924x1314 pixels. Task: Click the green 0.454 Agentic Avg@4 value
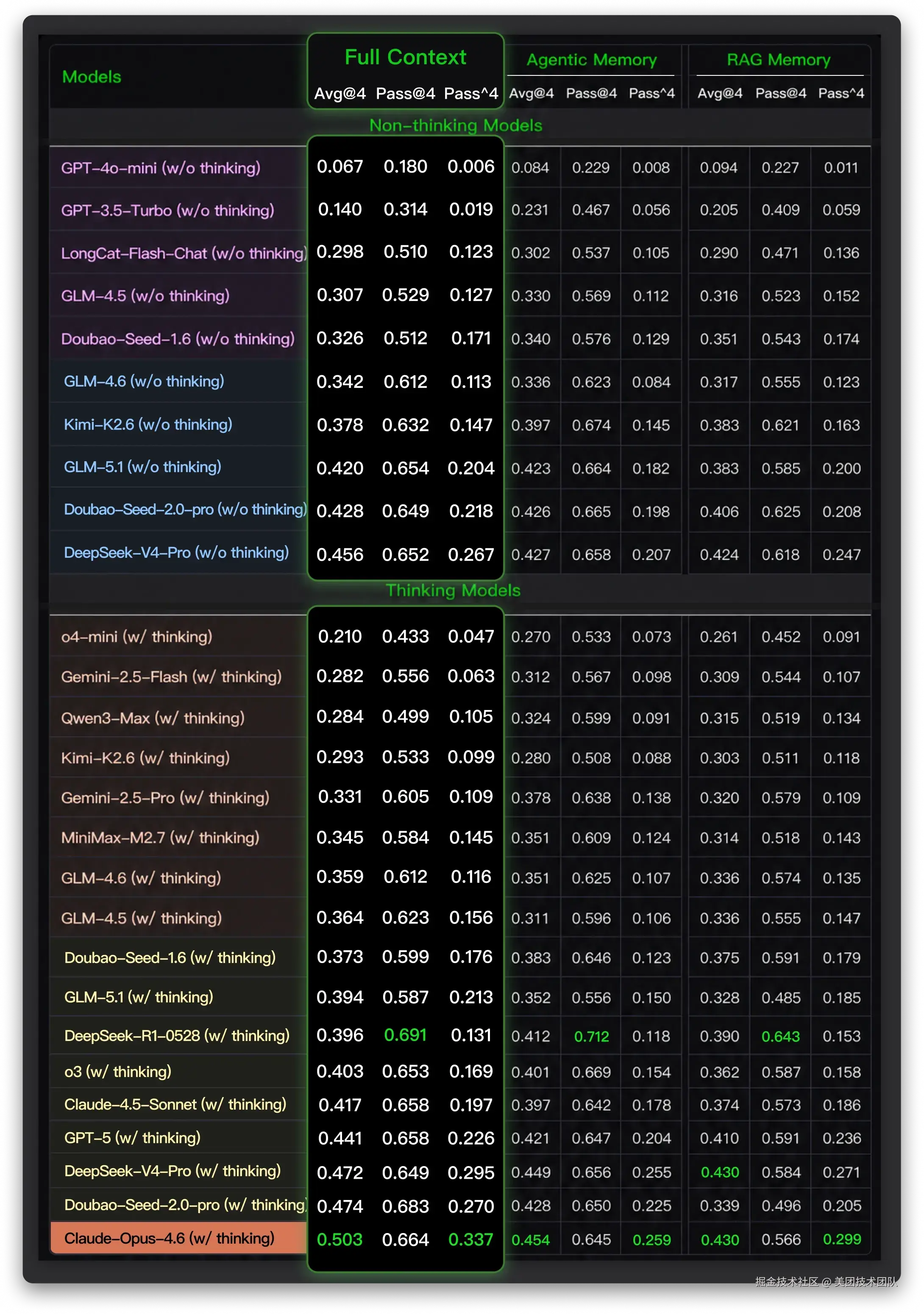(x=530, y=1239)
